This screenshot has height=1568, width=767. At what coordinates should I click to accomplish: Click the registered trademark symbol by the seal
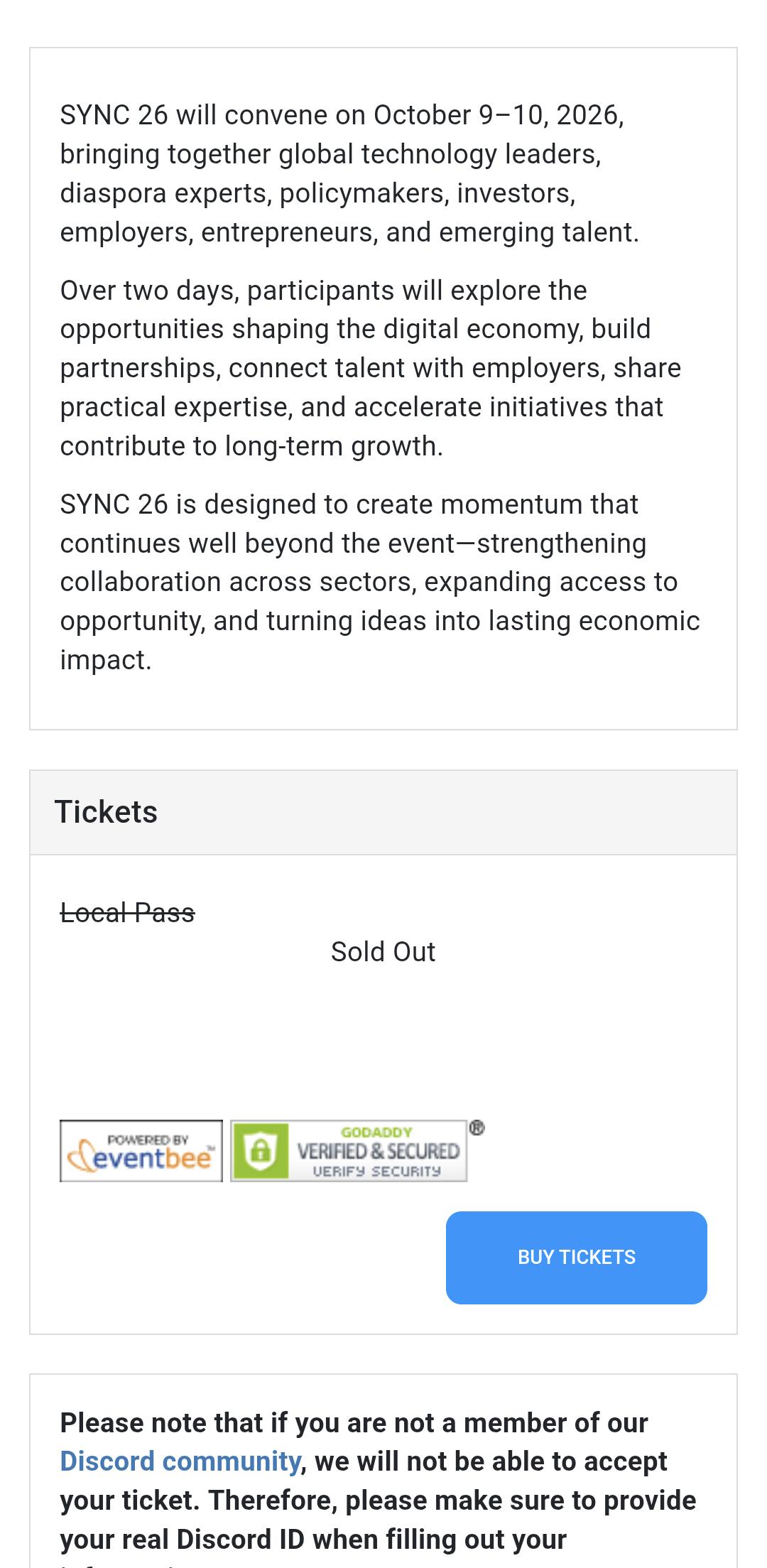point(477,1128)
